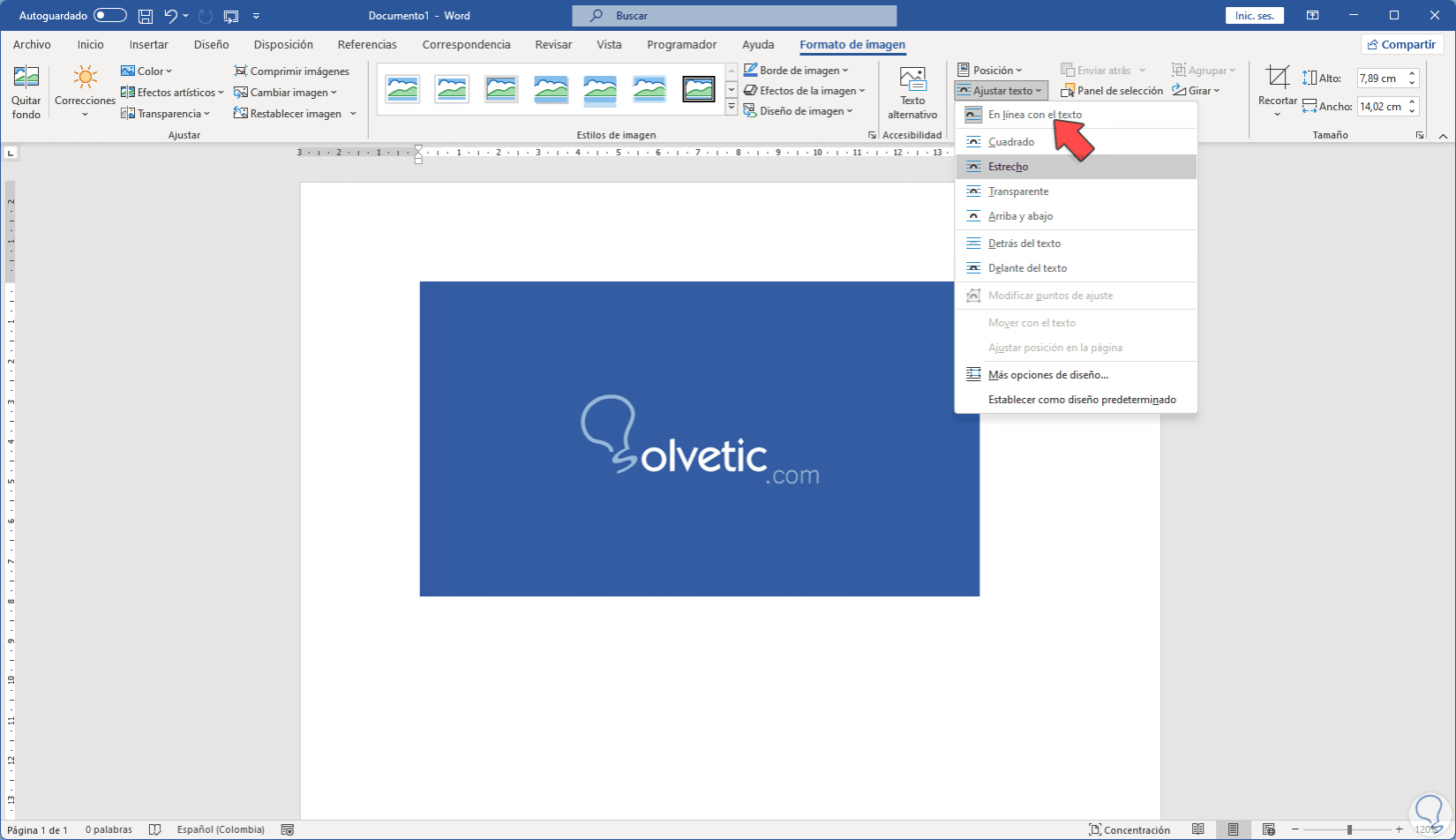
Task: Select the Read Mode view icon
Action: tap(1198, 829)
